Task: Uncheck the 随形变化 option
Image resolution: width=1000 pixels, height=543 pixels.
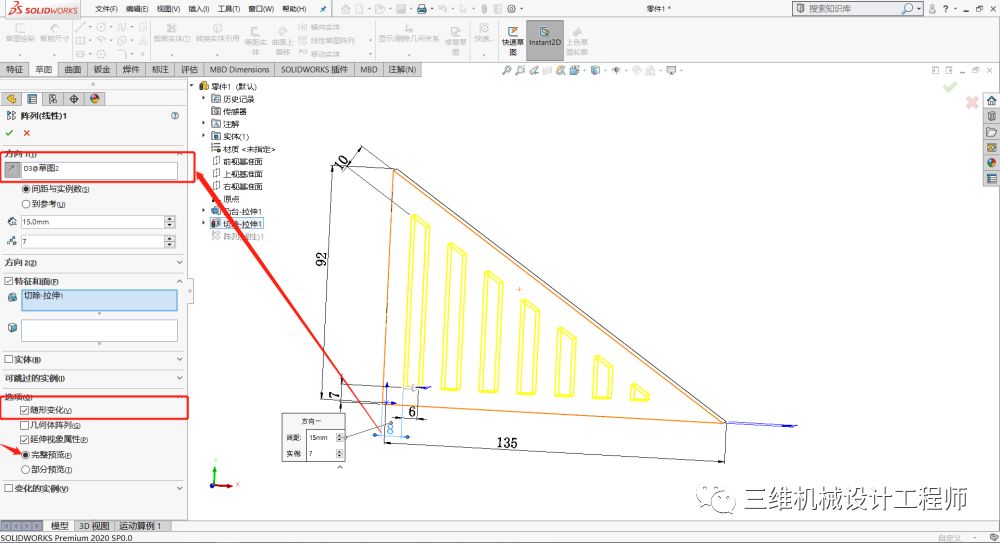Action: [x=24, y=410]
